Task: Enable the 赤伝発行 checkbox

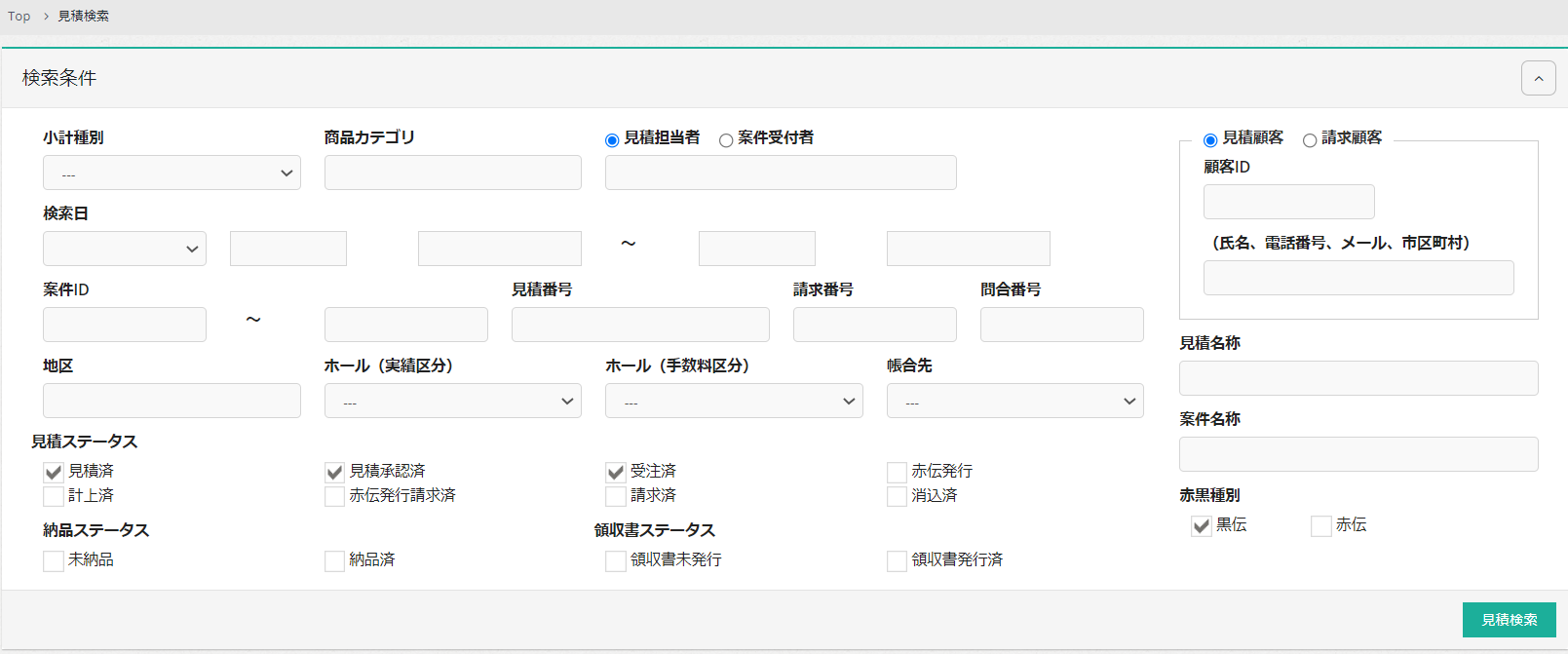Action: pyautogui.click(x=897, y=473)
